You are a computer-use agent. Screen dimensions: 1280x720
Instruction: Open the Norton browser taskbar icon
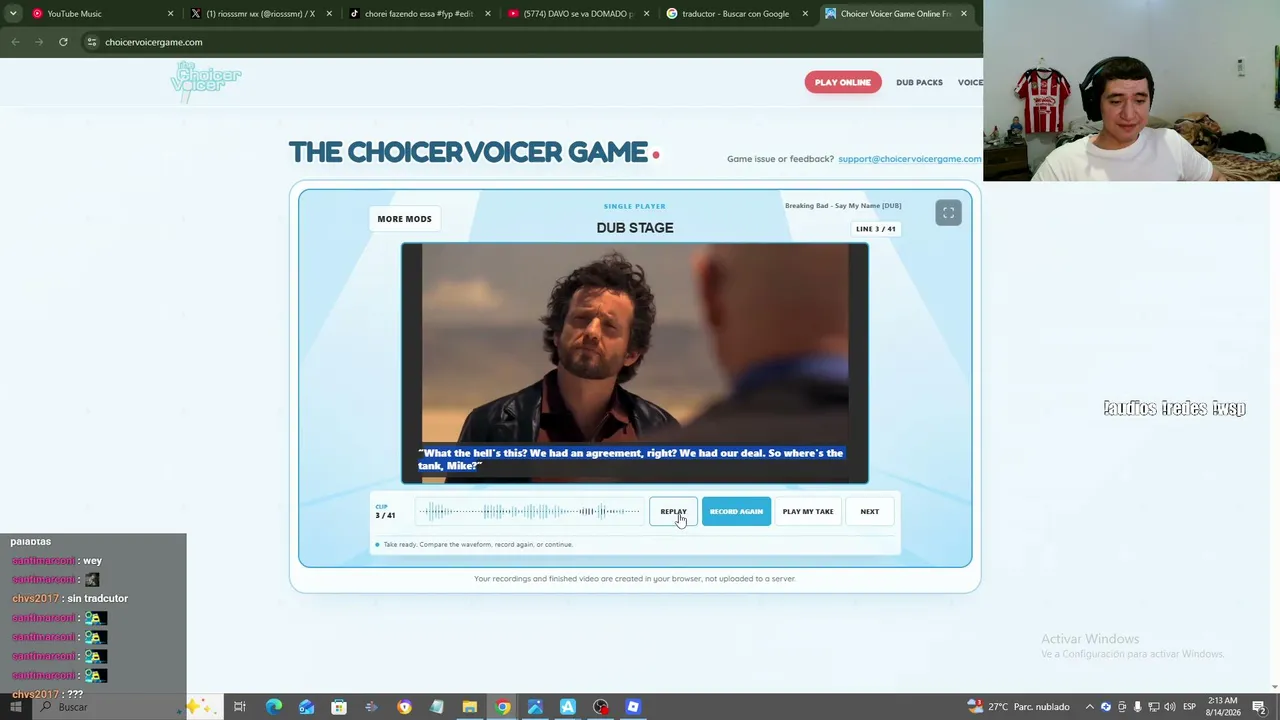tap(404, 707)
